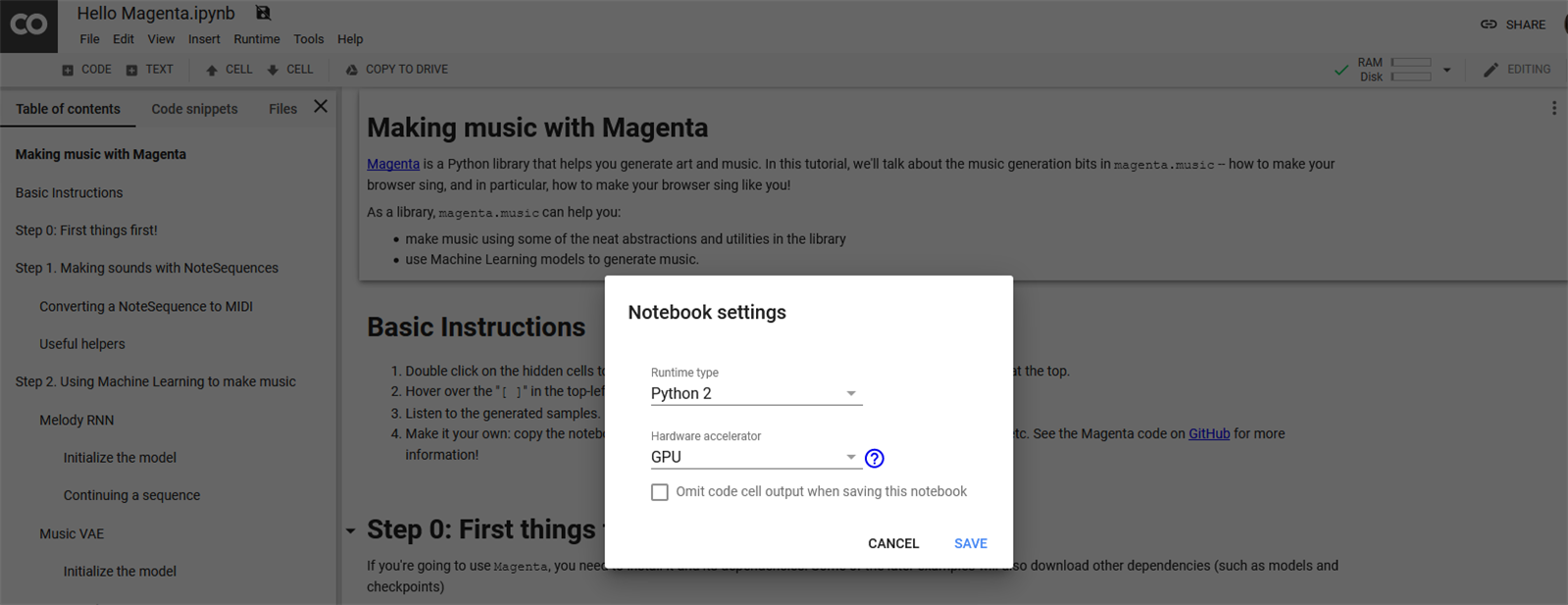Screen dimensions: 1568x605
Task: Open hardware accelerator help question icon
Action: point(875,458)
